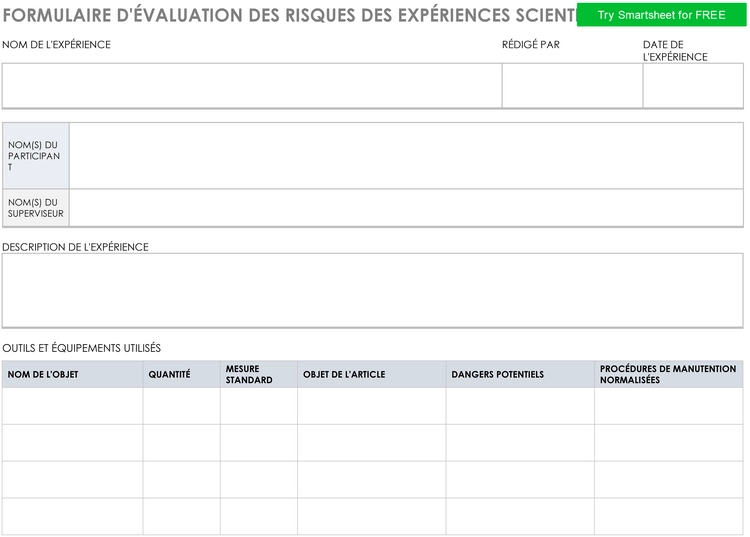The image size is (750, 537).
Task: Click the Nom de l'expérience input box
Action: [x=252, y=86]
